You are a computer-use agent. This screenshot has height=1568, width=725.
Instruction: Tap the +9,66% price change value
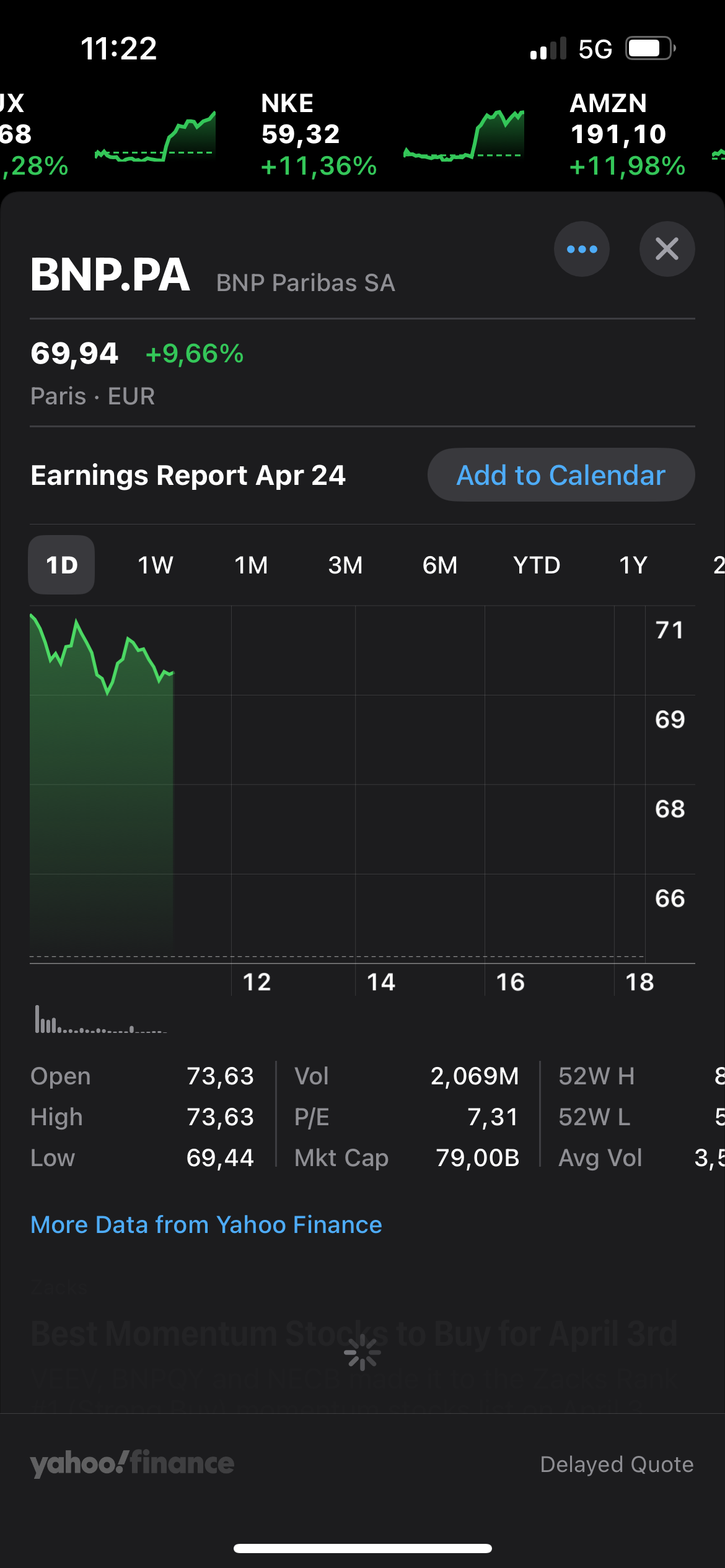[194, 354]
